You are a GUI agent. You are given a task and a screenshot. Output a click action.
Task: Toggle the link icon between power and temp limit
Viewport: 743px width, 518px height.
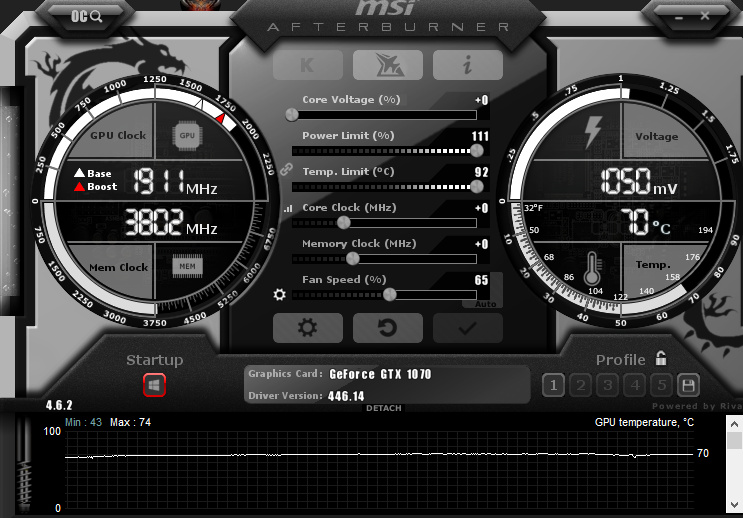[x=286, y=169]
